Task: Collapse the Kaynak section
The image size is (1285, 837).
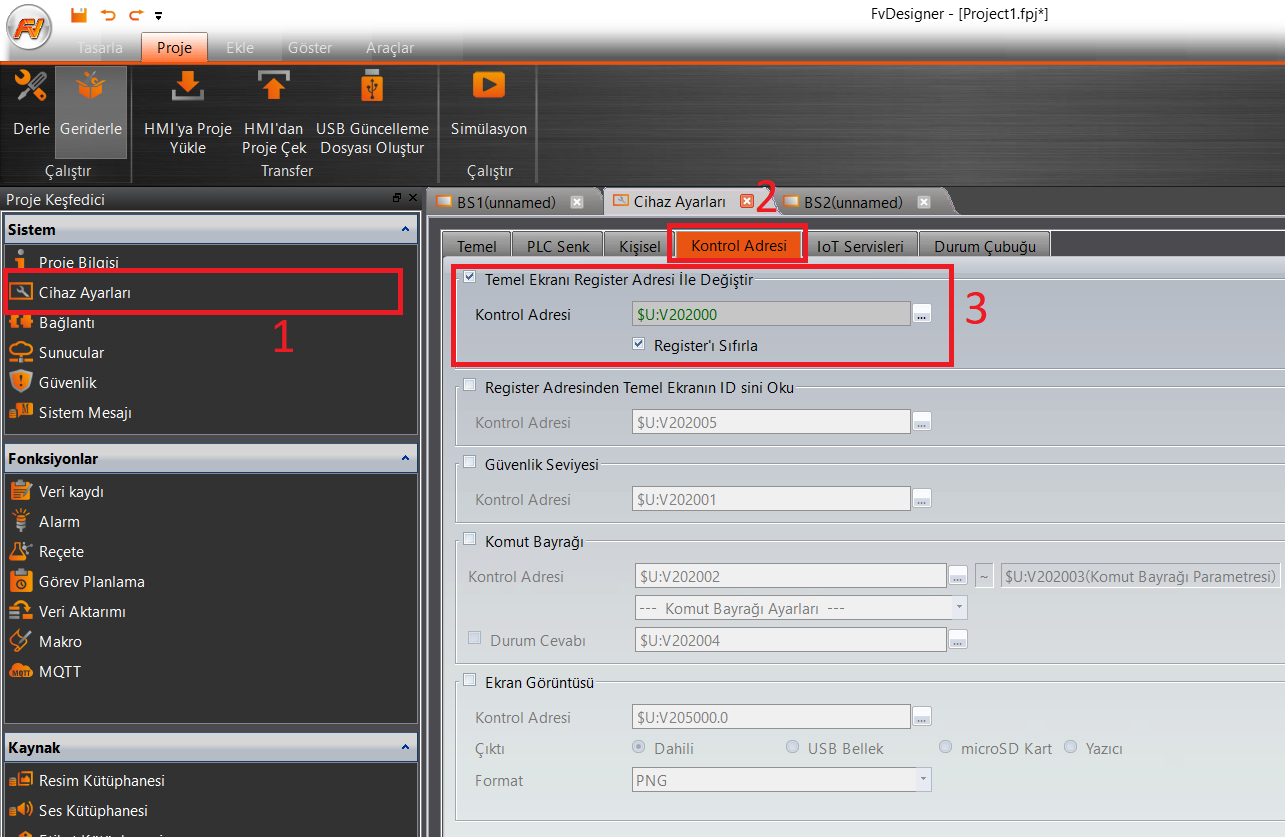Action: tap(405, 747)
